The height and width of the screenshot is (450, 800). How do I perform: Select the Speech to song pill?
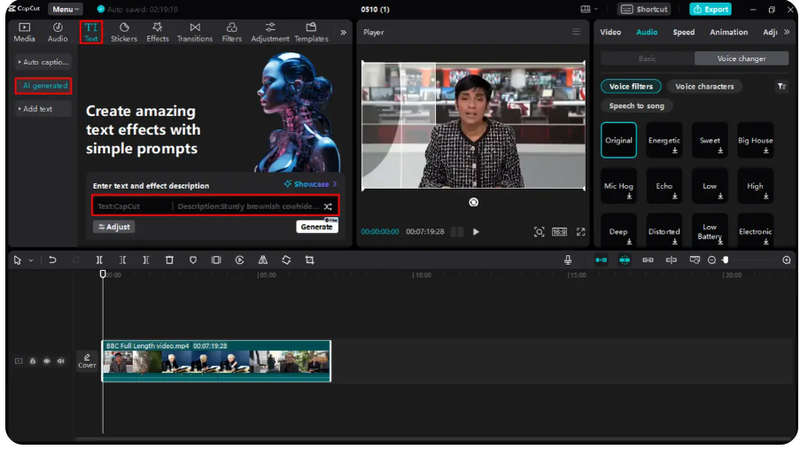point(637,106)
